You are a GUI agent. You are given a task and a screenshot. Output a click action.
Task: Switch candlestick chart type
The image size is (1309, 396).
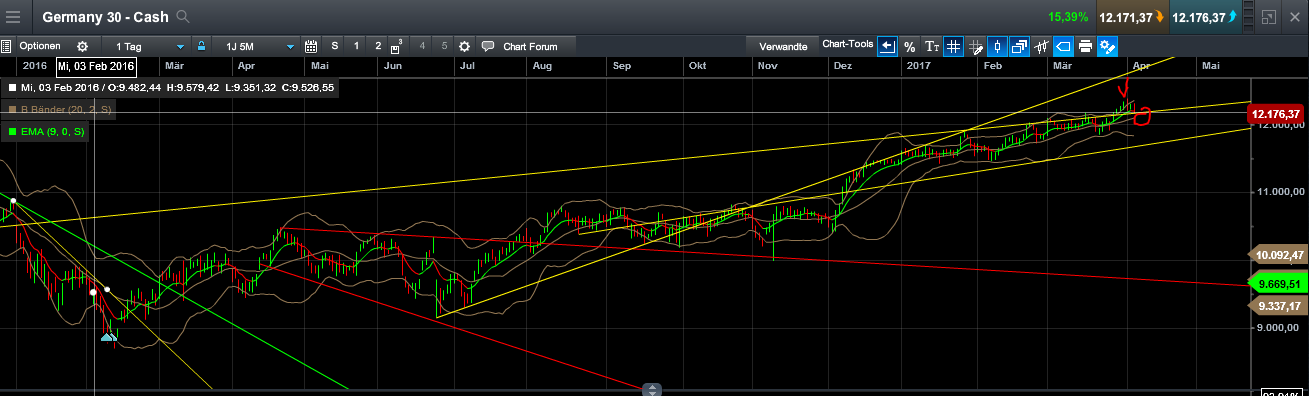(x=997, y=46)
